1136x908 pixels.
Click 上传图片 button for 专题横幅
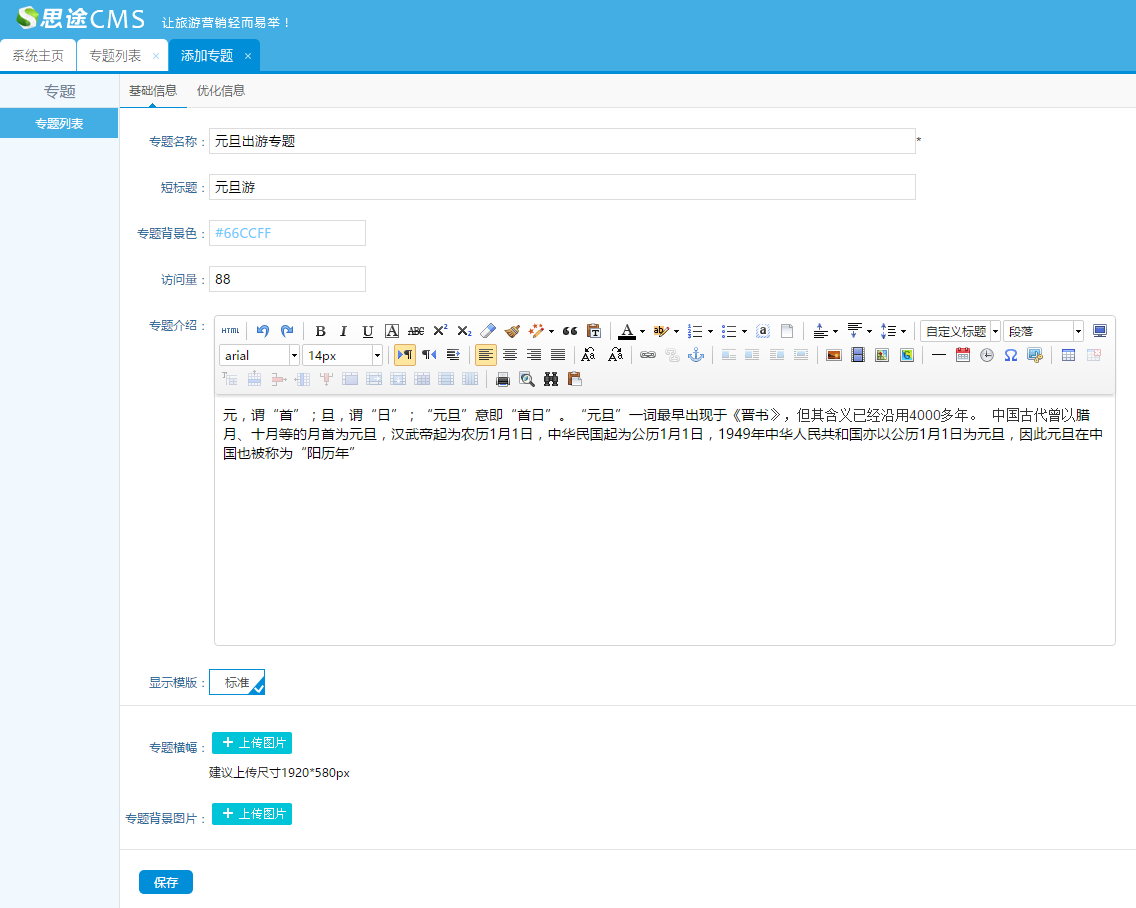tap(252, 743)
